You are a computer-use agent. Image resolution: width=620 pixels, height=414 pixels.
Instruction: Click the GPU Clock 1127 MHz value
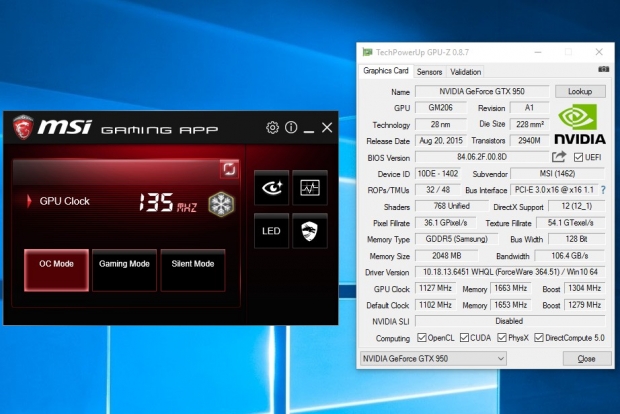coord(435,288)
